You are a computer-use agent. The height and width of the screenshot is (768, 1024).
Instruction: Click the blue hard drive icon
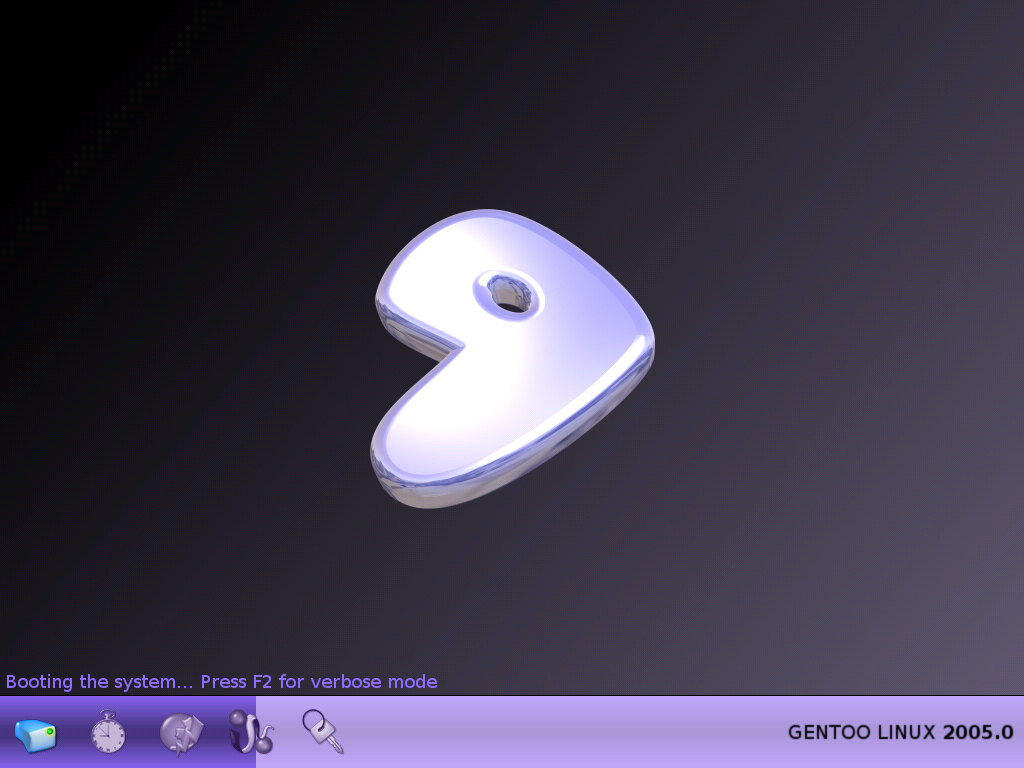(x=35, y=735)
